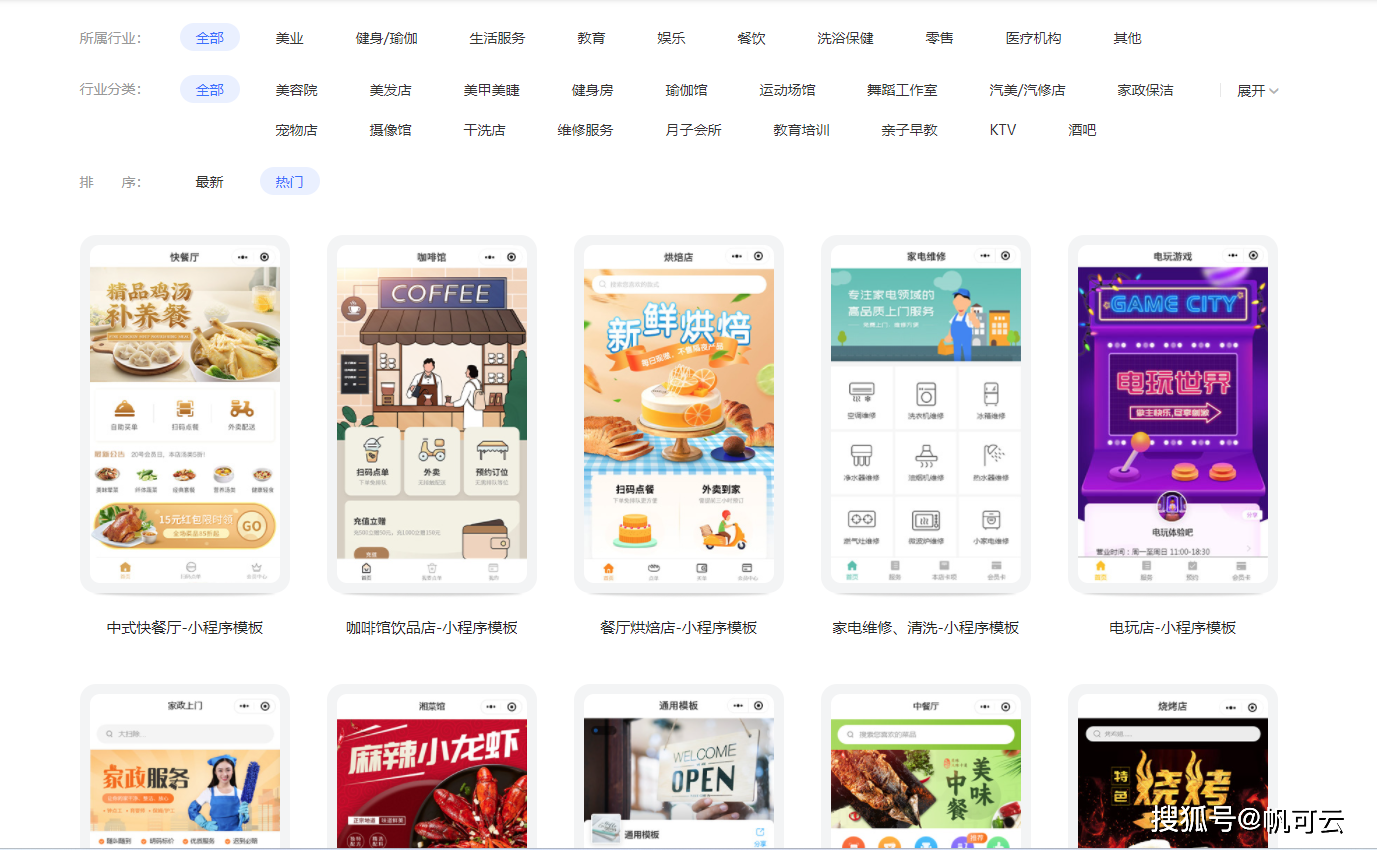1377x850 pixels.
Task: Open 家政上门 template preview
Action: [185, 767]
